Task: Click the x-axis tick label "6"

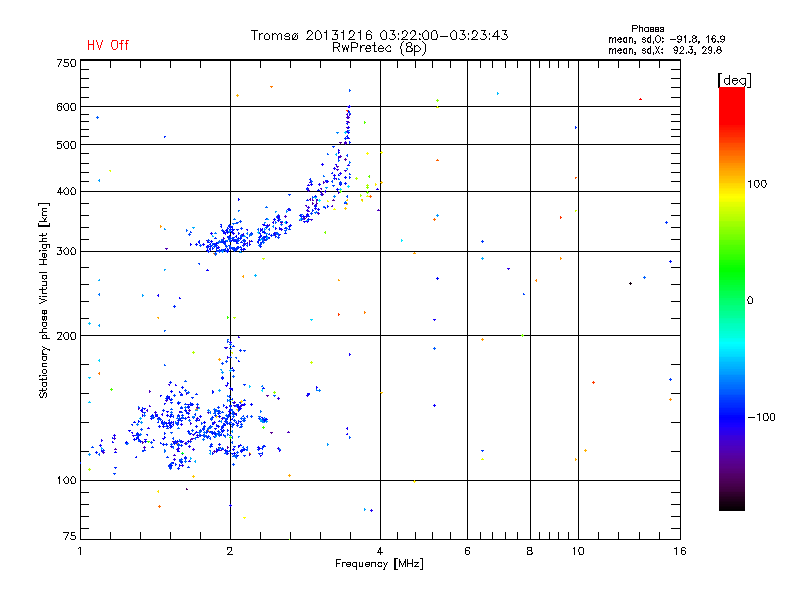Action: pos(467,551)
